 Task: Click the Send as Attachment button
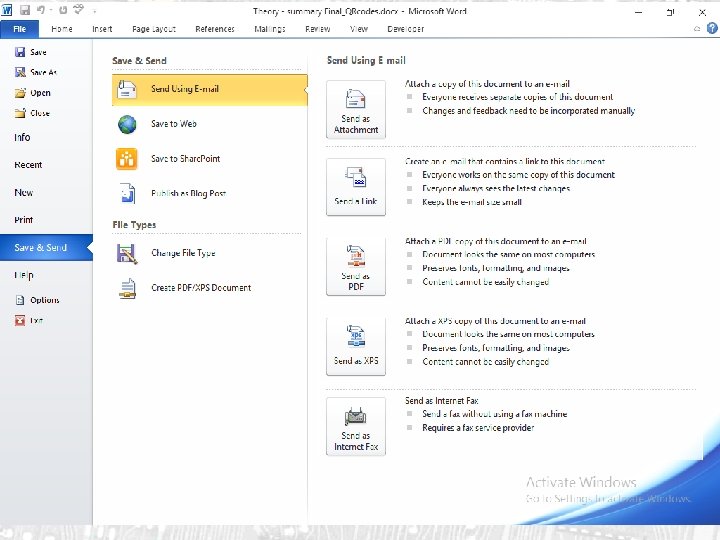tap(356, 109)
